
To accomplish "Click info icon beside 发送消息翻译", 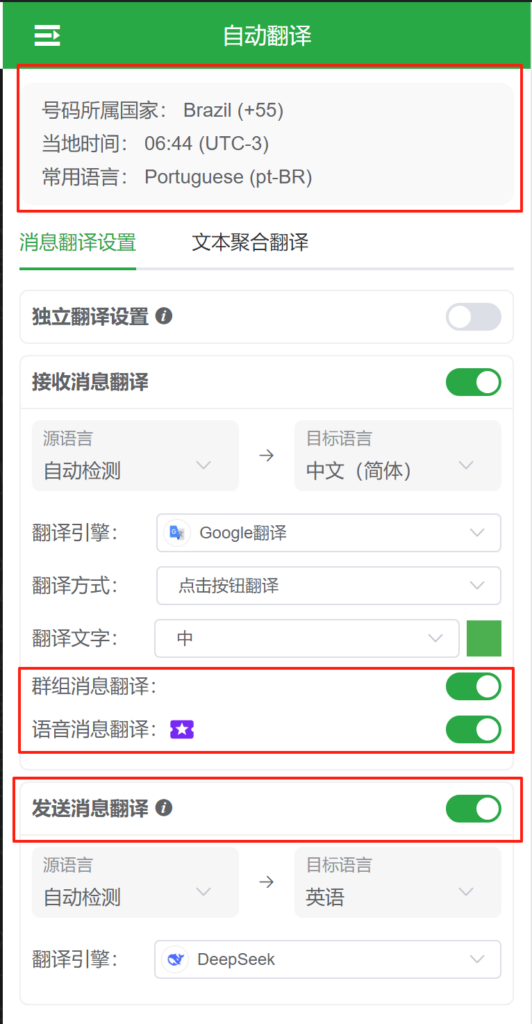I will (164, 808).
